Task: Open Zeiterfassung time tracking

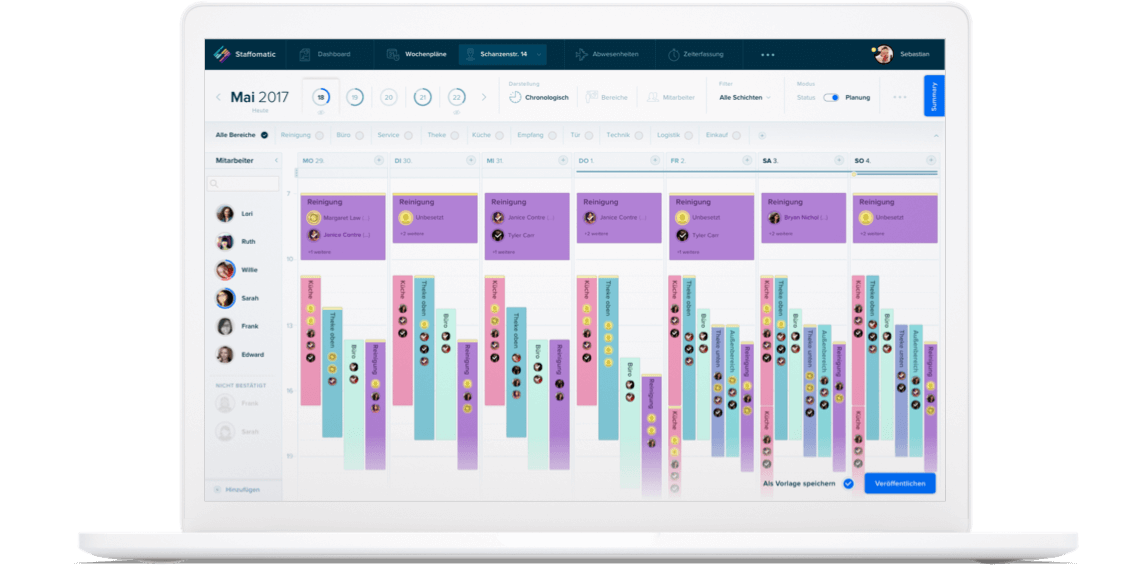Action: pyautogui.click(x=695, y=54)
